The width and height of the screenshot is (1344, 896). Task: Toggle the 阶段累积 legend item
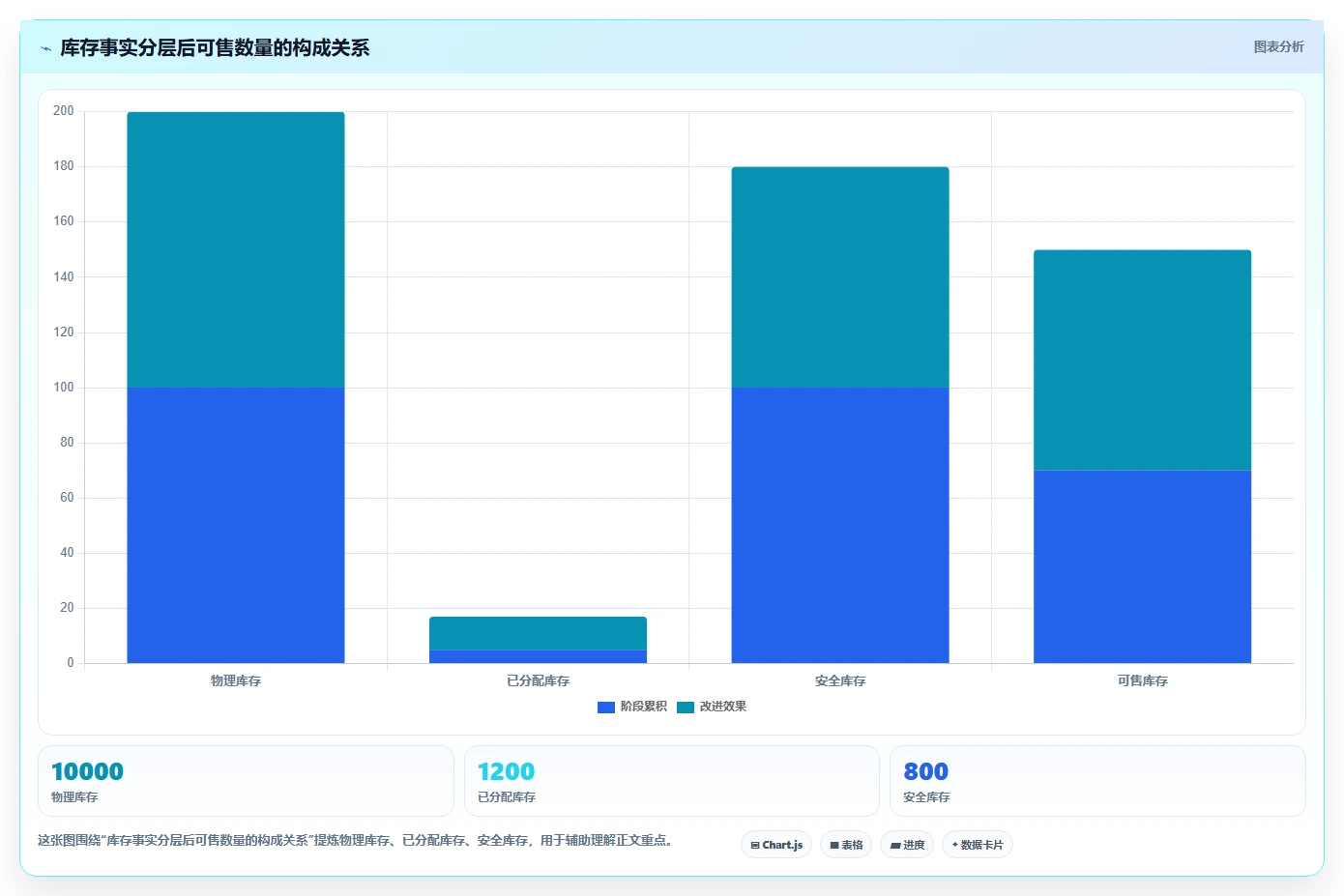632,707
